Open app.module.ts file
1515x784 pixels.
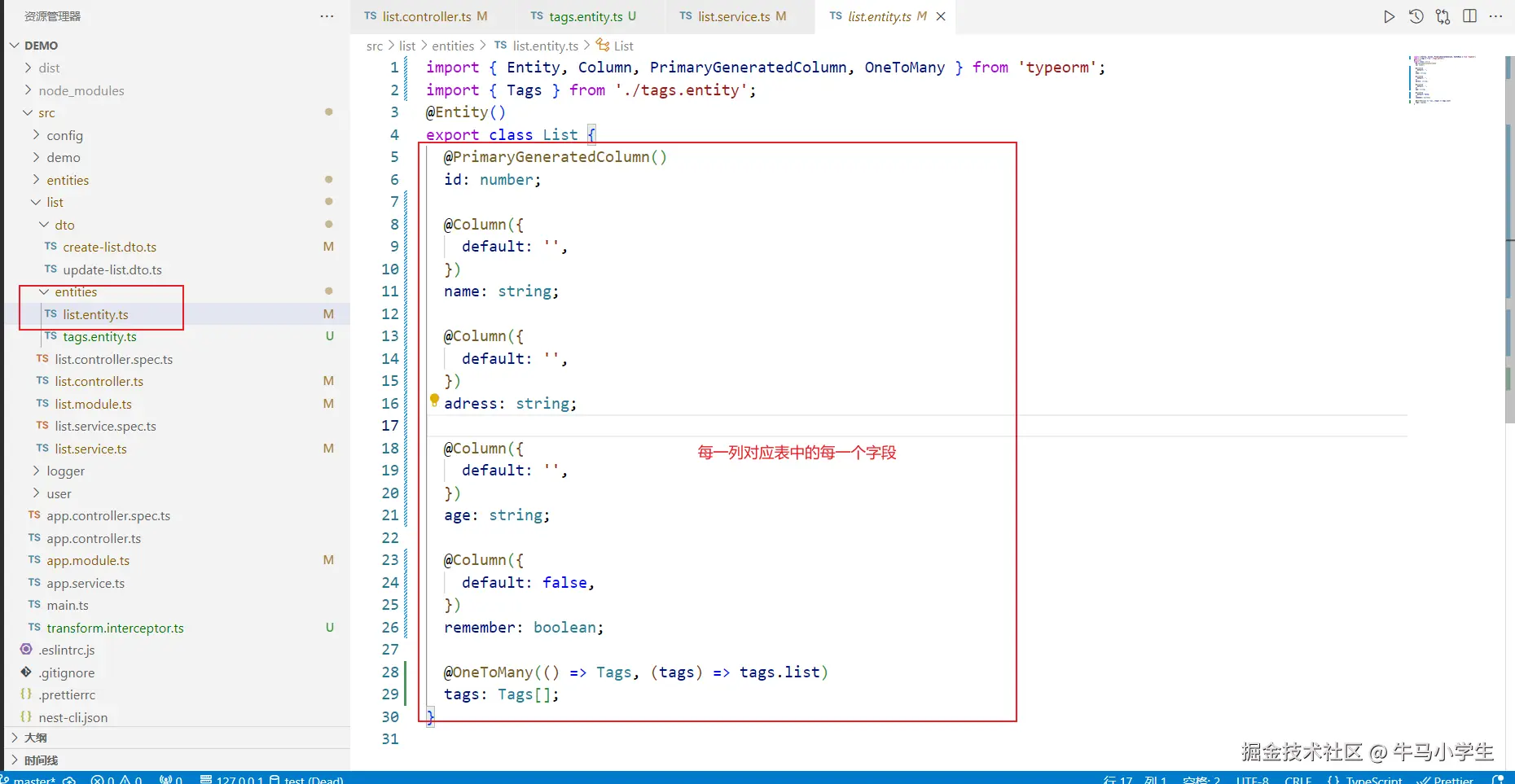click(x=88, y=560)
